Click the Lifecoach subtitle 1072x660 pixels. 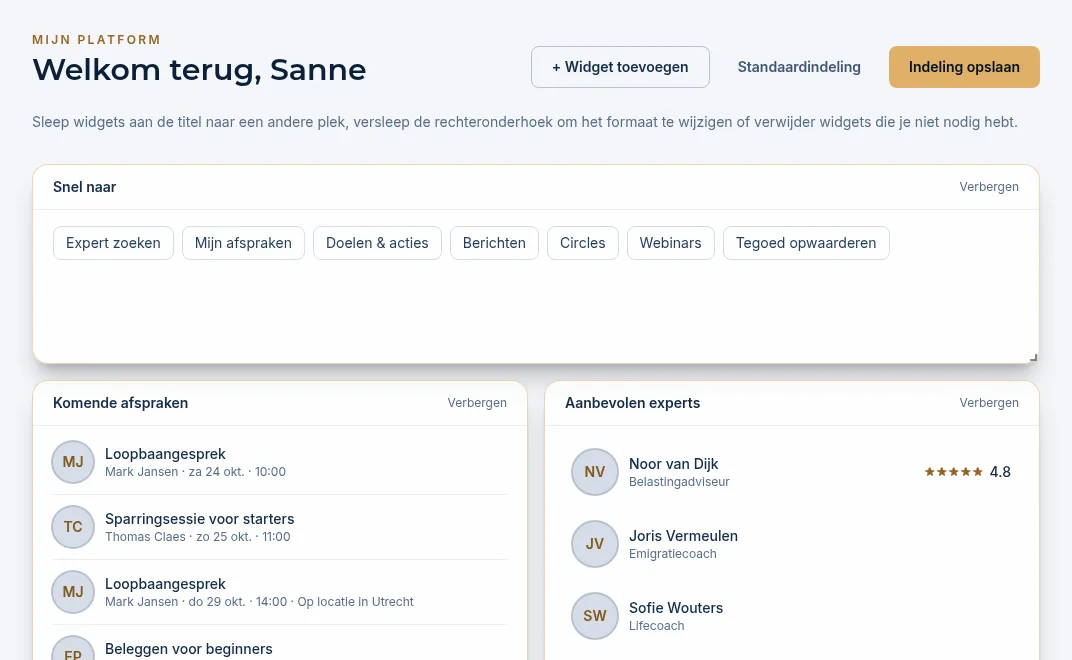point(656,625)
